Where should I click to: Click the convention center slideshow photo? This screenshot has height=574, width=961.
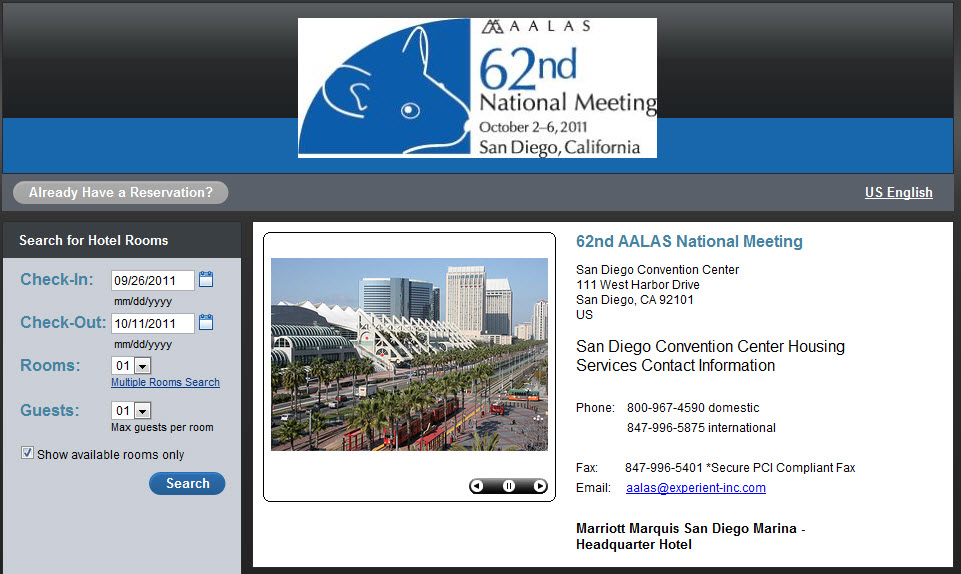[x=409, y=354]
